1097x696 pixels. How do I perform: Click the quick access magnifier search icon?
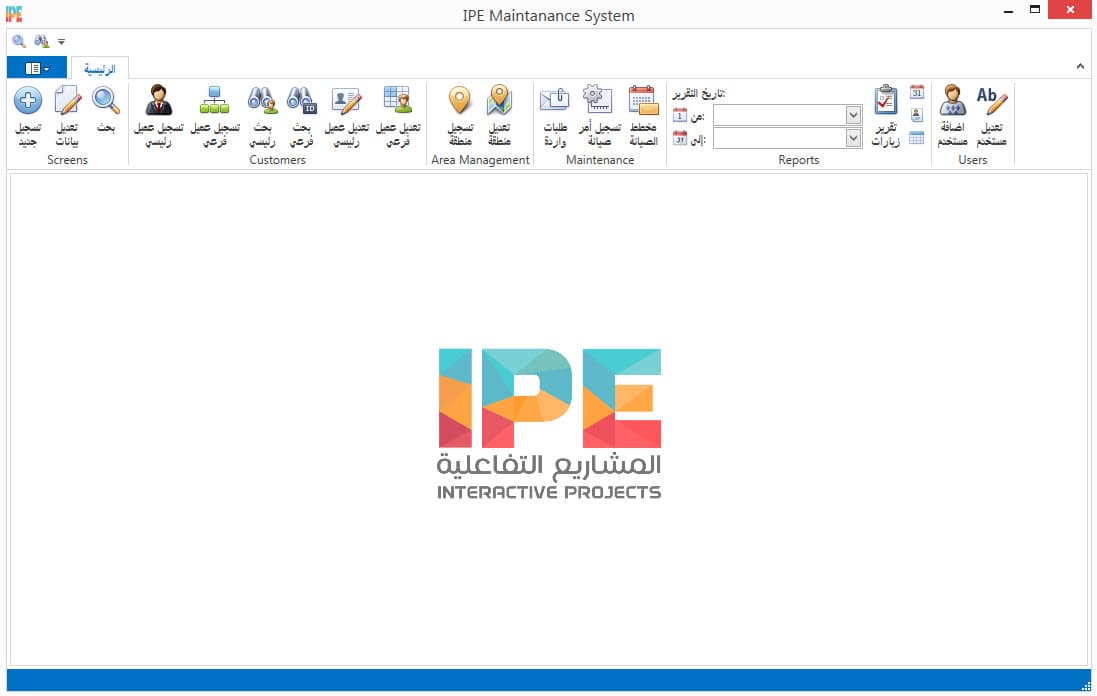point(19,41)
